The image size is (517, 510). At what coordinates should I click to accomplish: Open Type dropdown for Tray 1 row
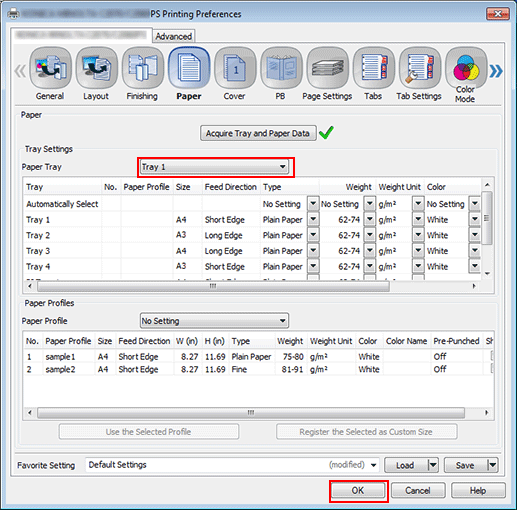tap(313, 220)
